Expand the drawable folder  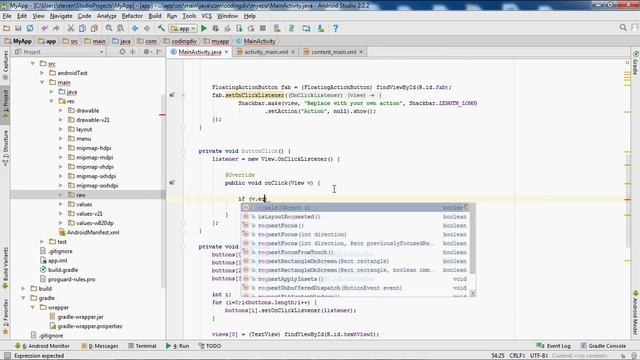[x=61, y=111]
